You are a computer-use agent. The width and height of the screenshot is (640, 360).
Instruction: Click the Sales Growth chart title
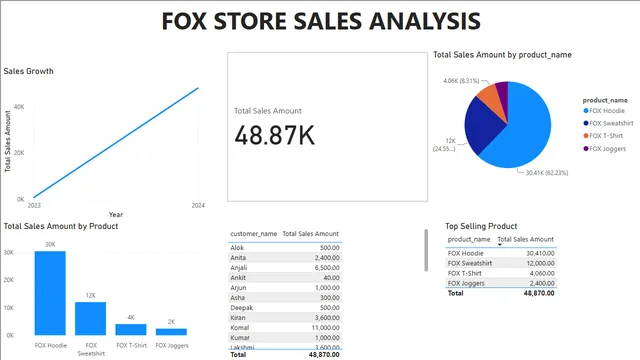click(29, 71)
